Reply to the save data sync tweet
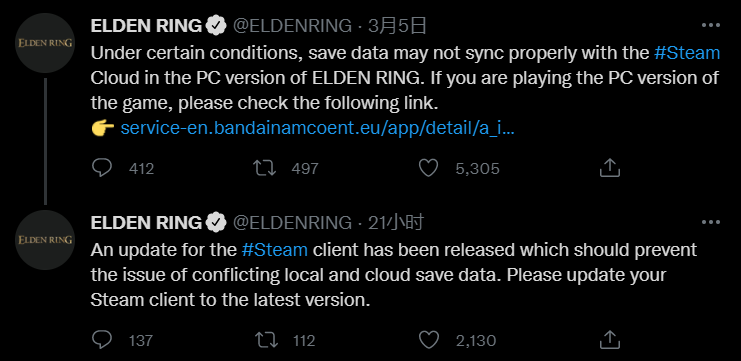Image resolution: width=741 pixels, height=361 pixels. tap(101, 168)
